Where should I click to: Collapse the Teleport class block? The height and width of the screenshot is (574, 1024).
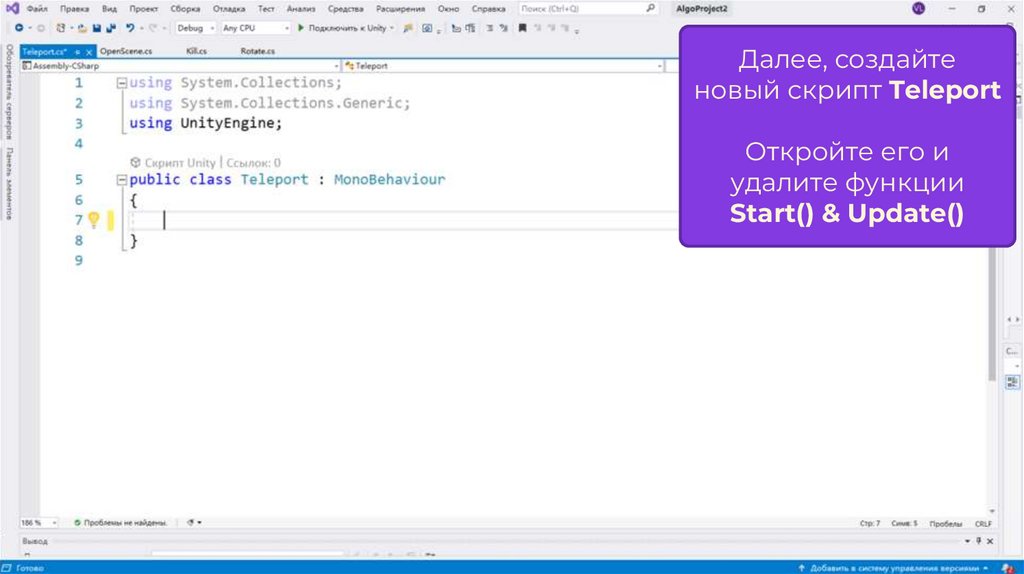point(121,180)
